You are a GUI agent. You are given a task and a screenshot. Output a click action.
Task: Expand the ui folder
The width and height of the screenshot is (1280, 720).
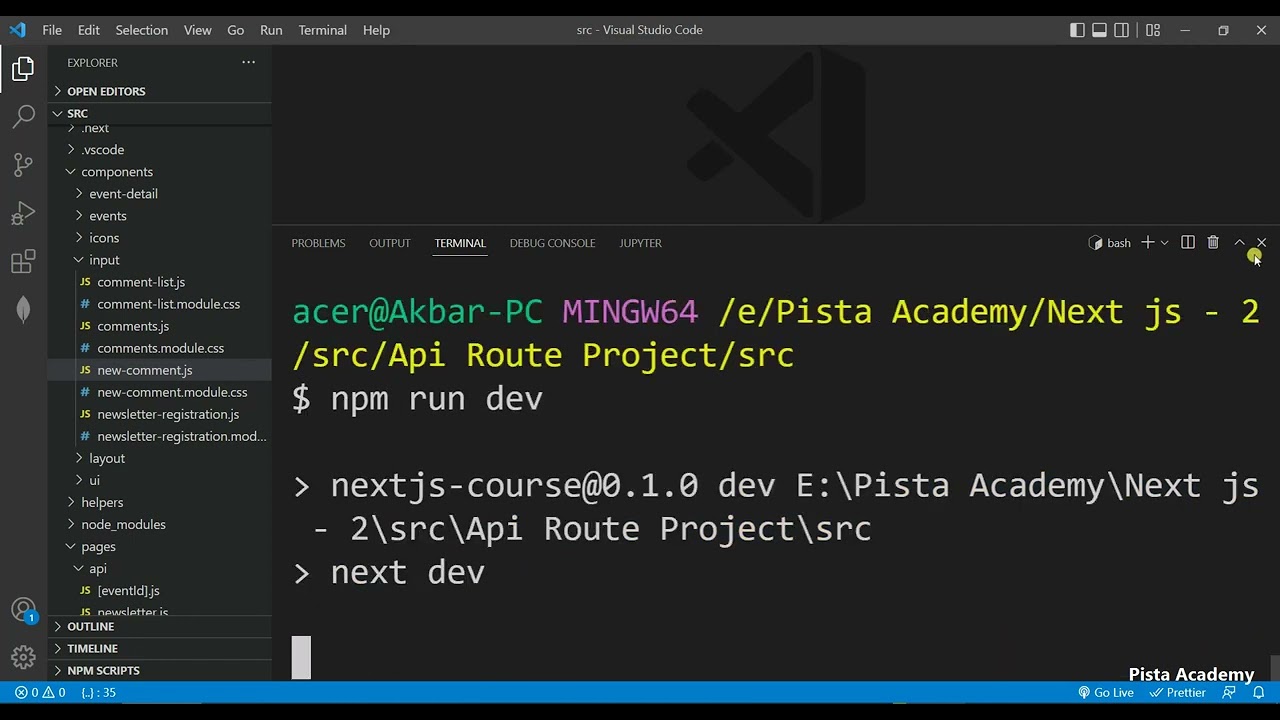pyautogui.click(x=160, y=480)
